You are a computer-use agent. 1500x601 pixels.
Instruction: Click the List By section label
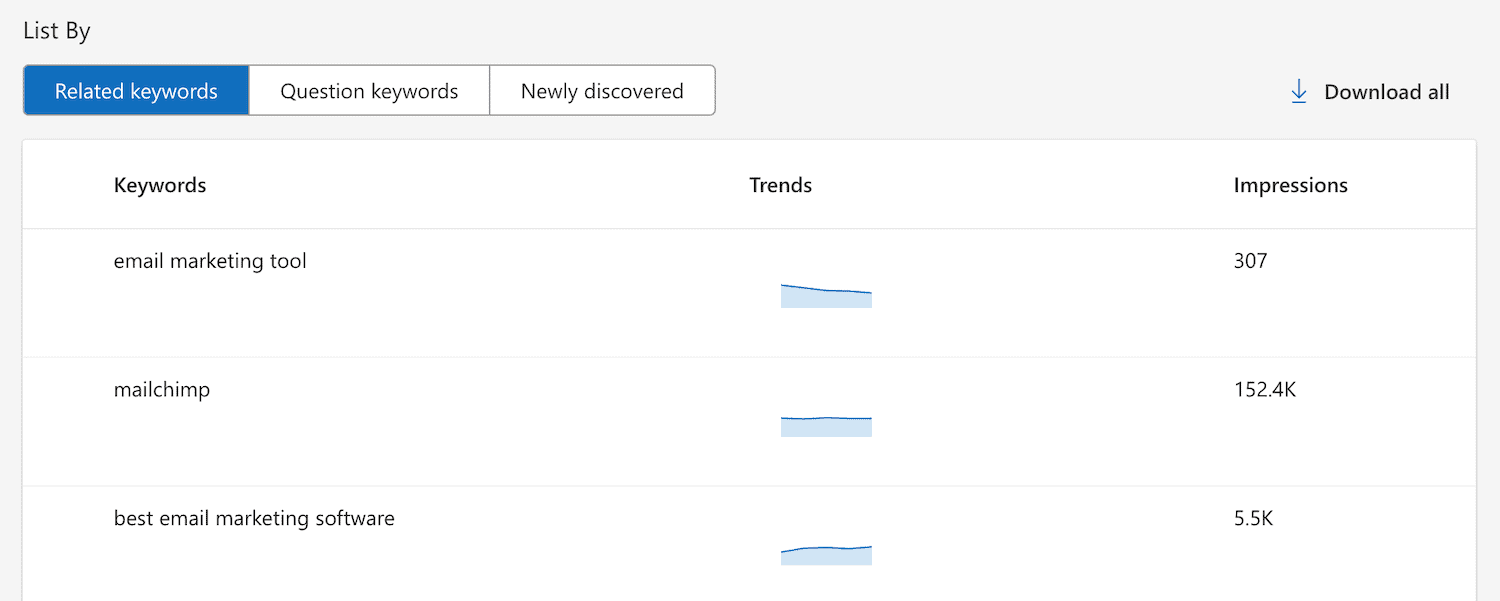[55, 30]
